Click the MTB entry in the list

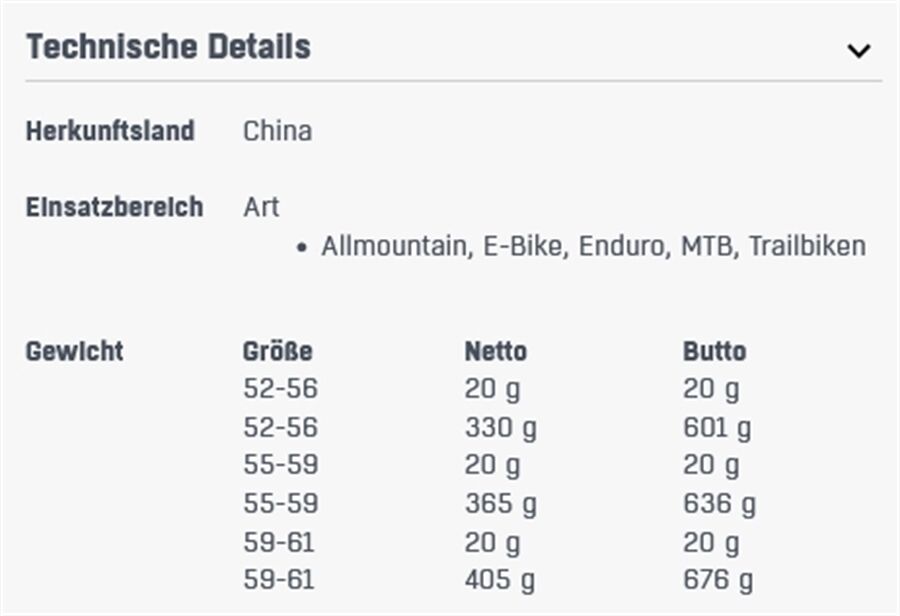(x=707, y=246)
